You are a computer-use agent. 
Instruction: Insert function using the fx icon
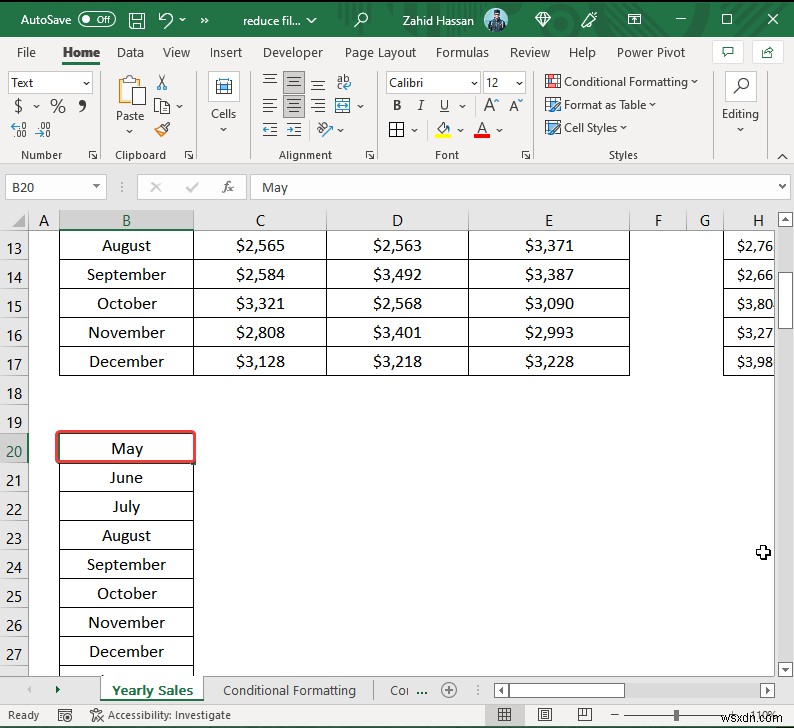227,187
